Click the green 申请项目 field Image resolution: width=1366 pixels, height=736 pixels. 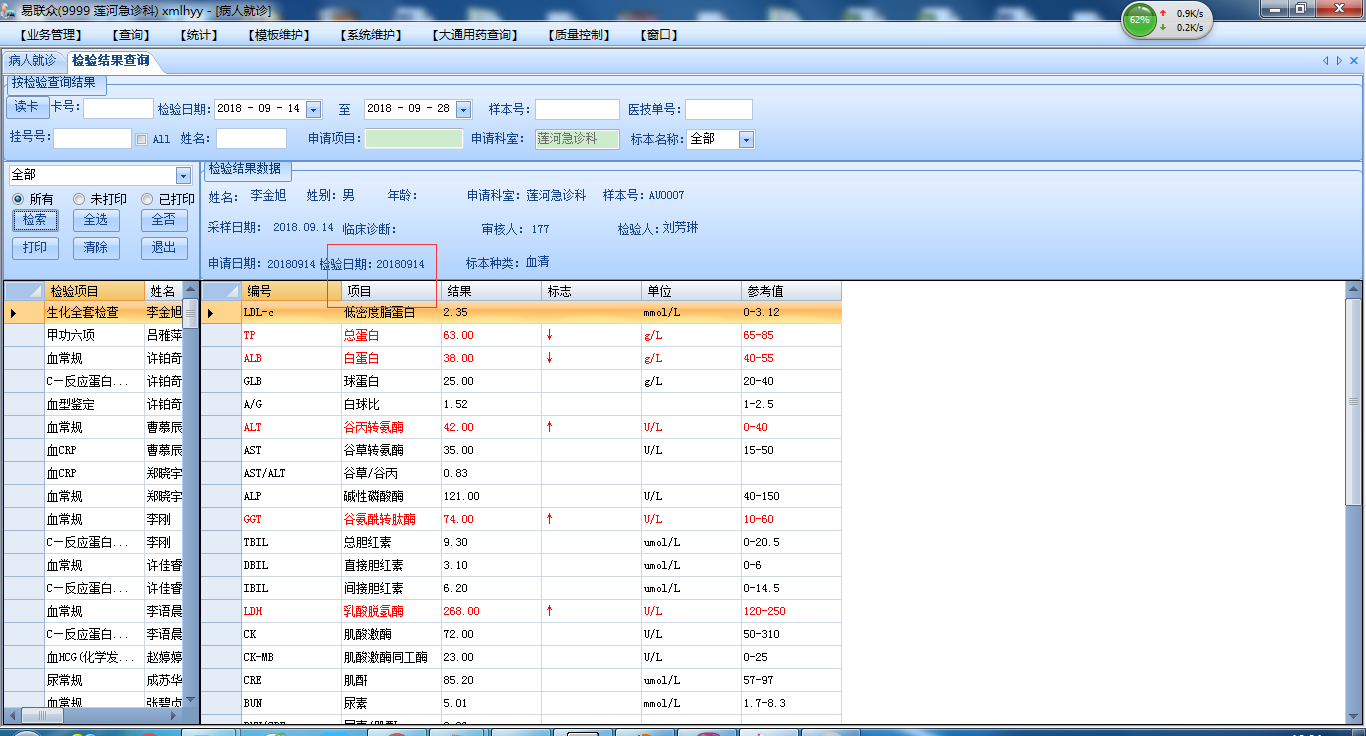pos(414,139)
